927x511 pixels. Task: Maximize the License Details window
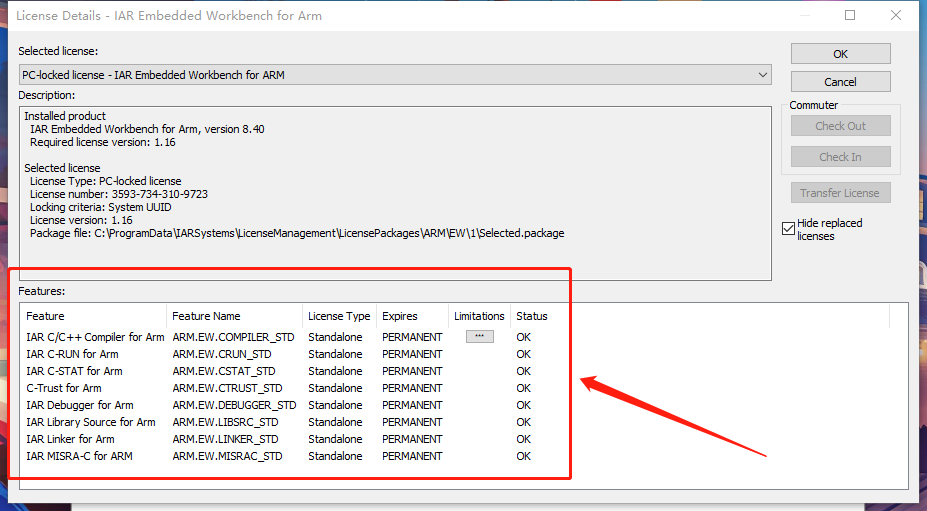pyautogui.click(x=850, y=15)
